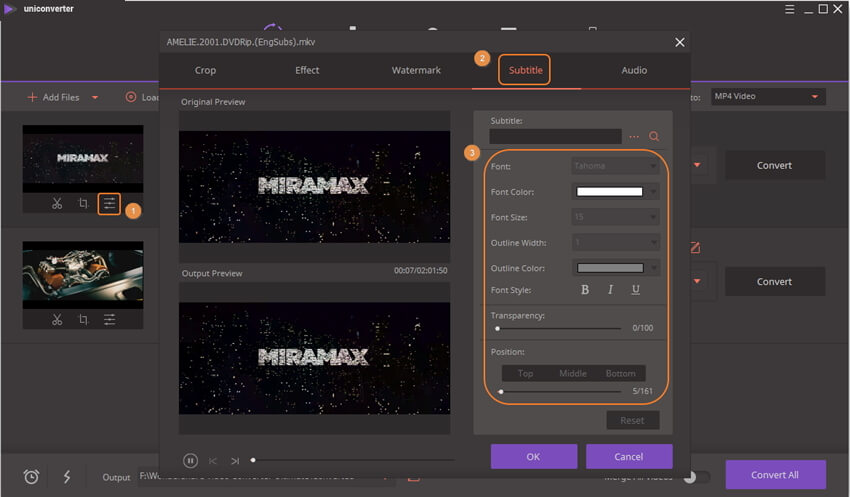
Task: Click the edit pencil icon for second video
Action: (695, 248)
